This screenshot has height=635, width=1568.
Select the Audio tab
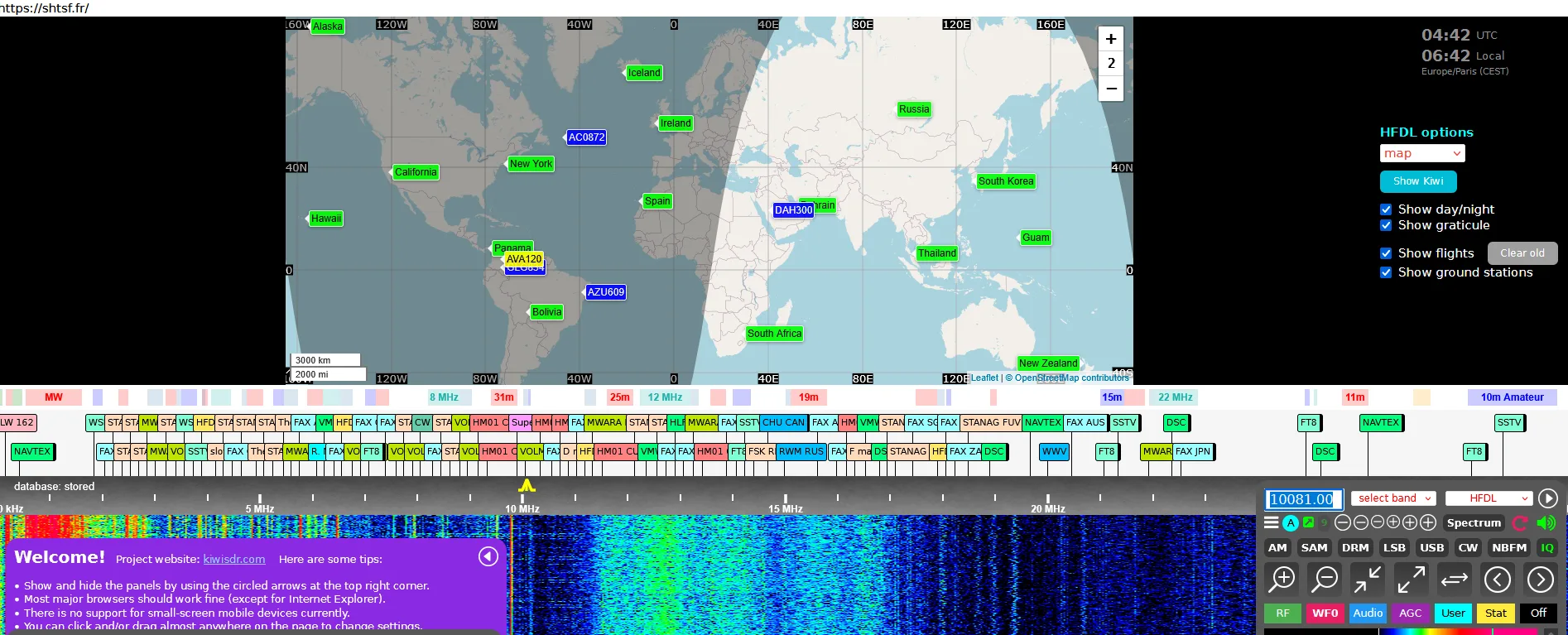click(x=1368, y=613)
